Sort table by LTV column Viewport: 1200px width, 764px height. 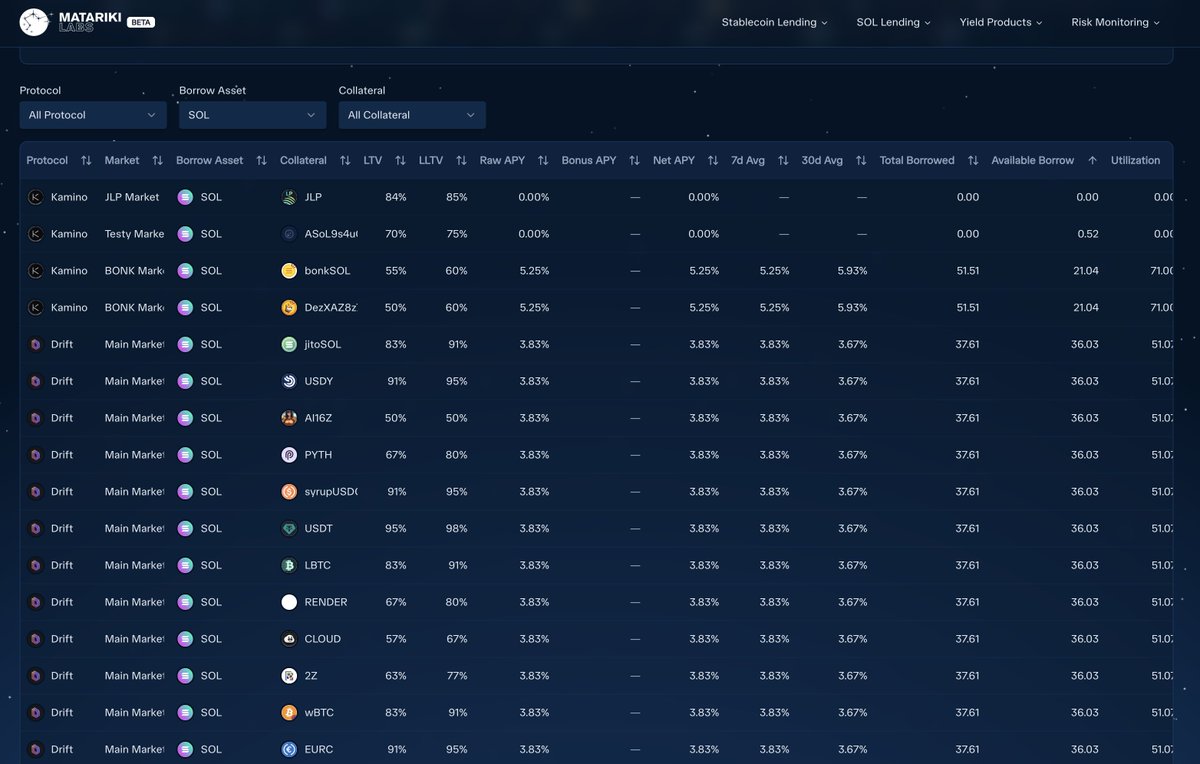[x=400, y=160]
